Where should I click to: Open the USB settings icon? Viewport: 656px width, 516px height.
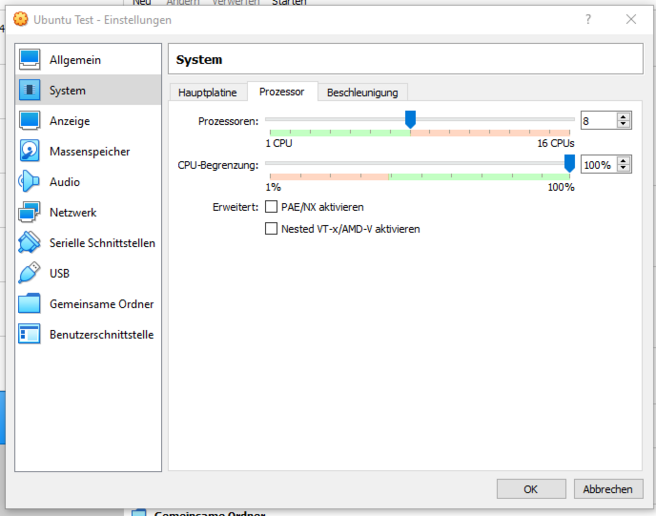(30, 273)
